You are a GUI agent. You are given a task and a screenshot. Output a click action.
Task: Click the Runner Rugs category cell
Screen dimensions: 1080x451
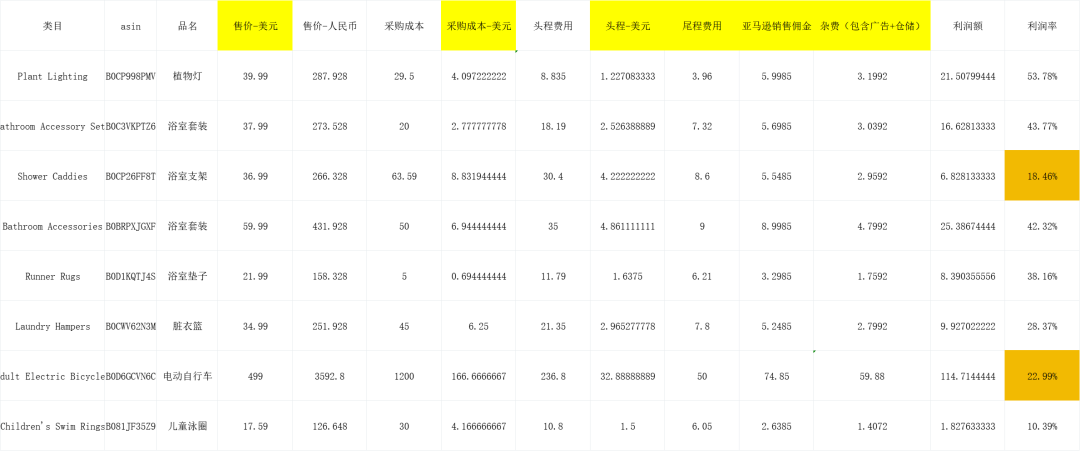(52, 276)
